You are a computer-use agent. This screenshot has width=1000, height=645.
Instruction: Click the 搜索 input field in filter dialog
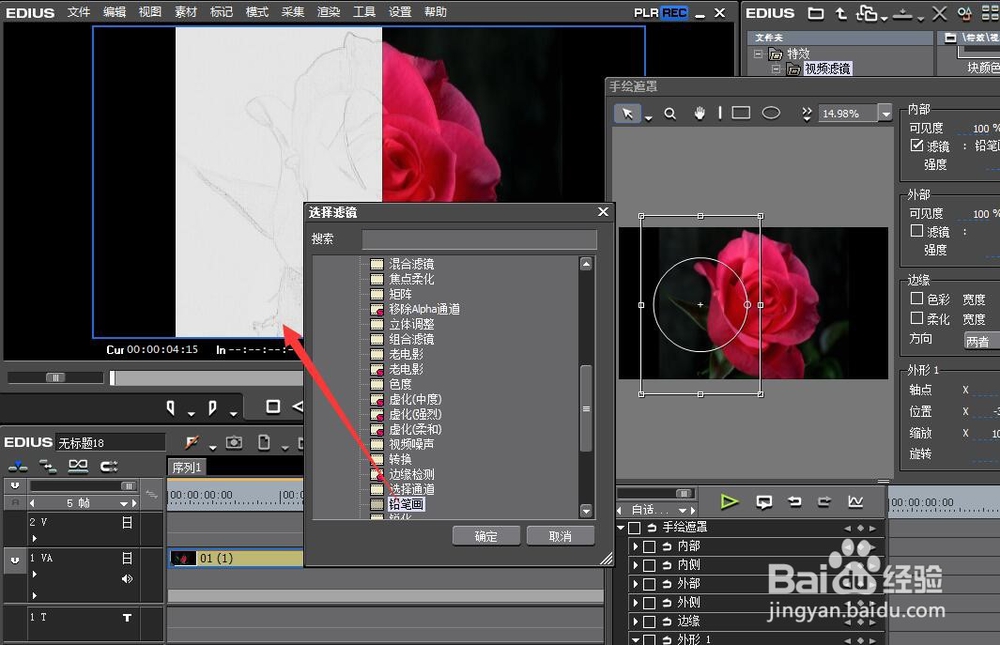tap(479, 239)
